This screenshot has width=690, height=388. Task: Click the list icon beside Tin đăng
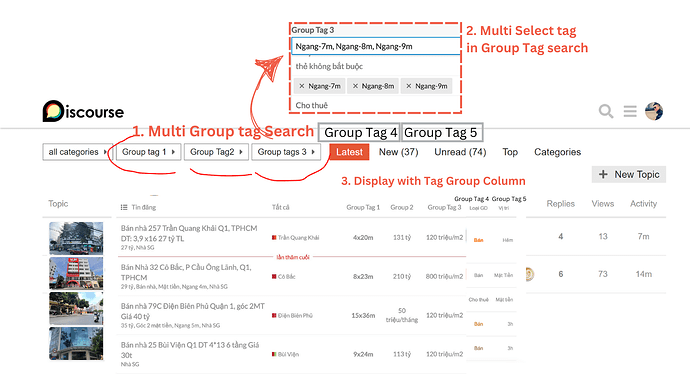(x=124, y=207)
